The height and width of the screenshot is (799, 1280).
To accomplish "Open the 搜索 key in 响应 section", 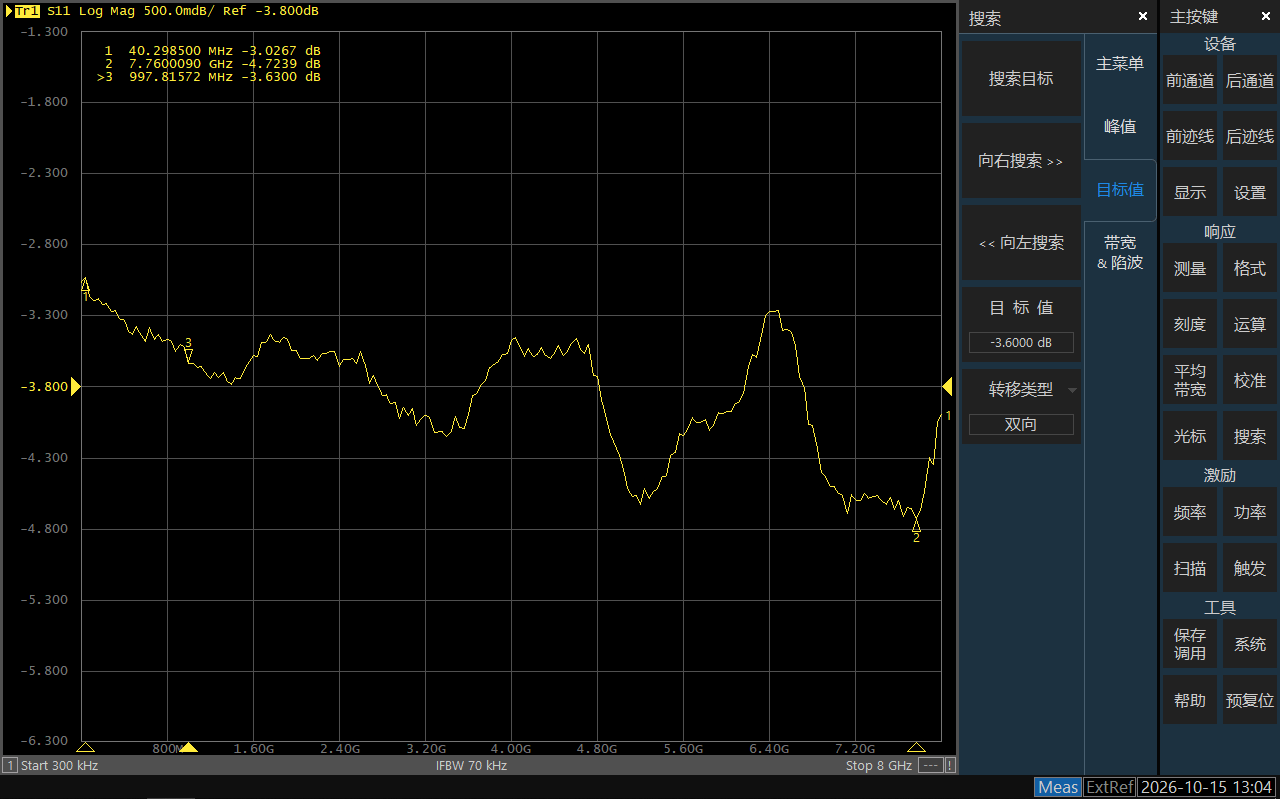I will 1250,437.
